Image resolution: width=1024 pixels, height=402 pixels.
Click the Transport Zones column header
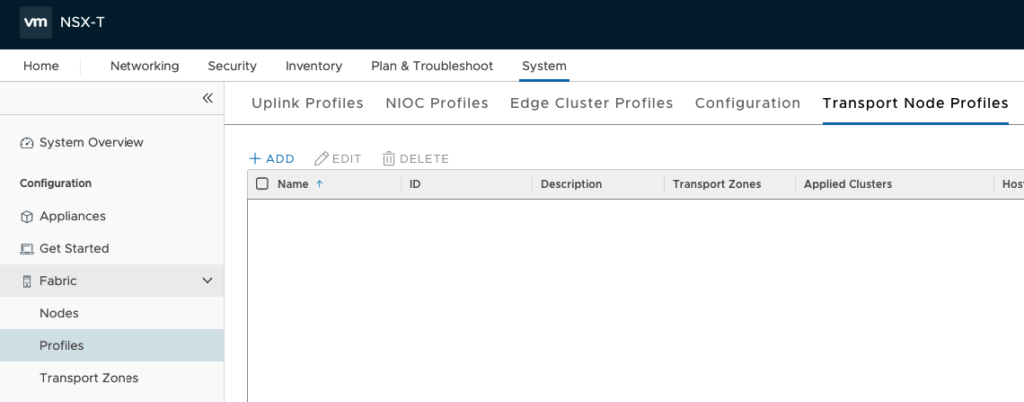pyautogui.click(x=716, y=184)
